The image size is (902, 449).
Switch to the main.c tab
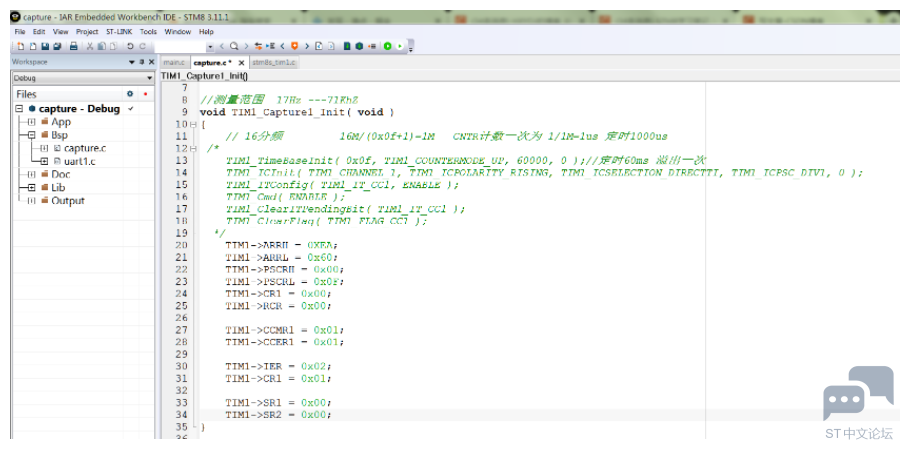pyautogui.click(x=174, y=63)
